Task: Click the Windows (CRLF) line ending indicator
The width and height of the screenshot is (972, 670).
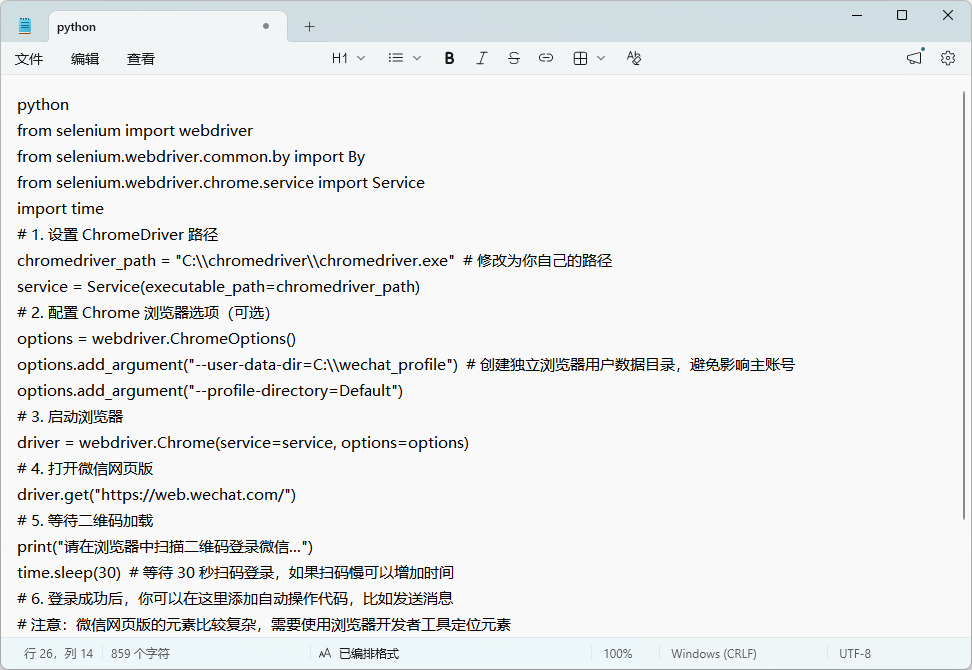Action: (x=714, y=653)
